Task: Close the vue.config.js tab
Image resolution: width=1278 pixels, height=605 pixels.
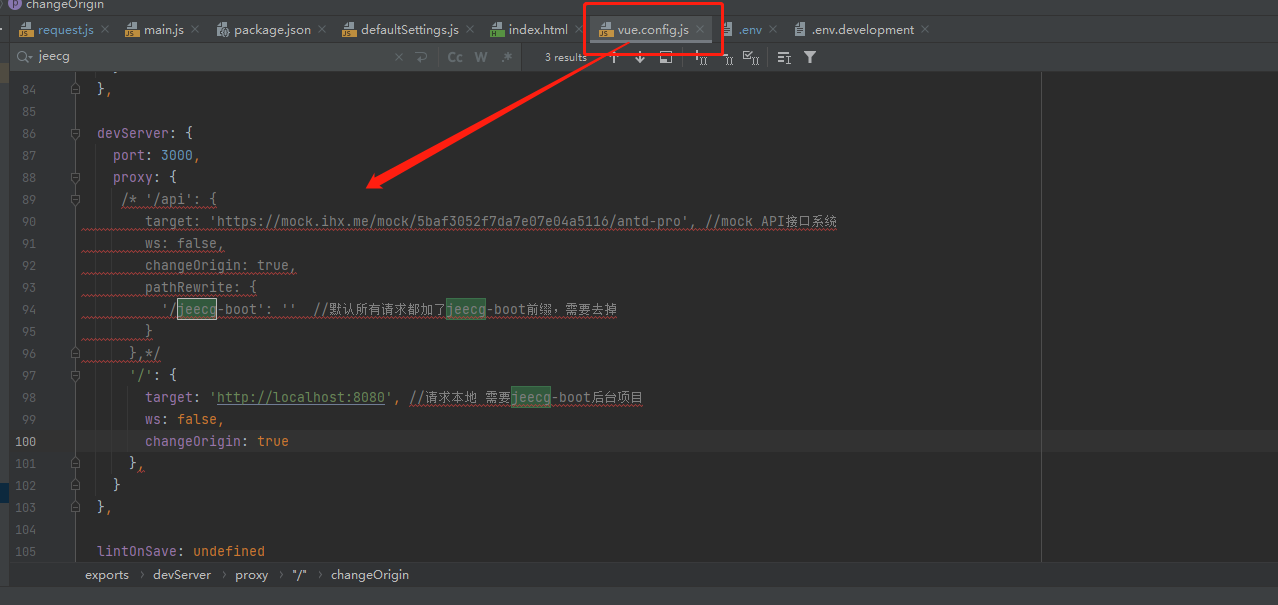Action: click(700, 30)
